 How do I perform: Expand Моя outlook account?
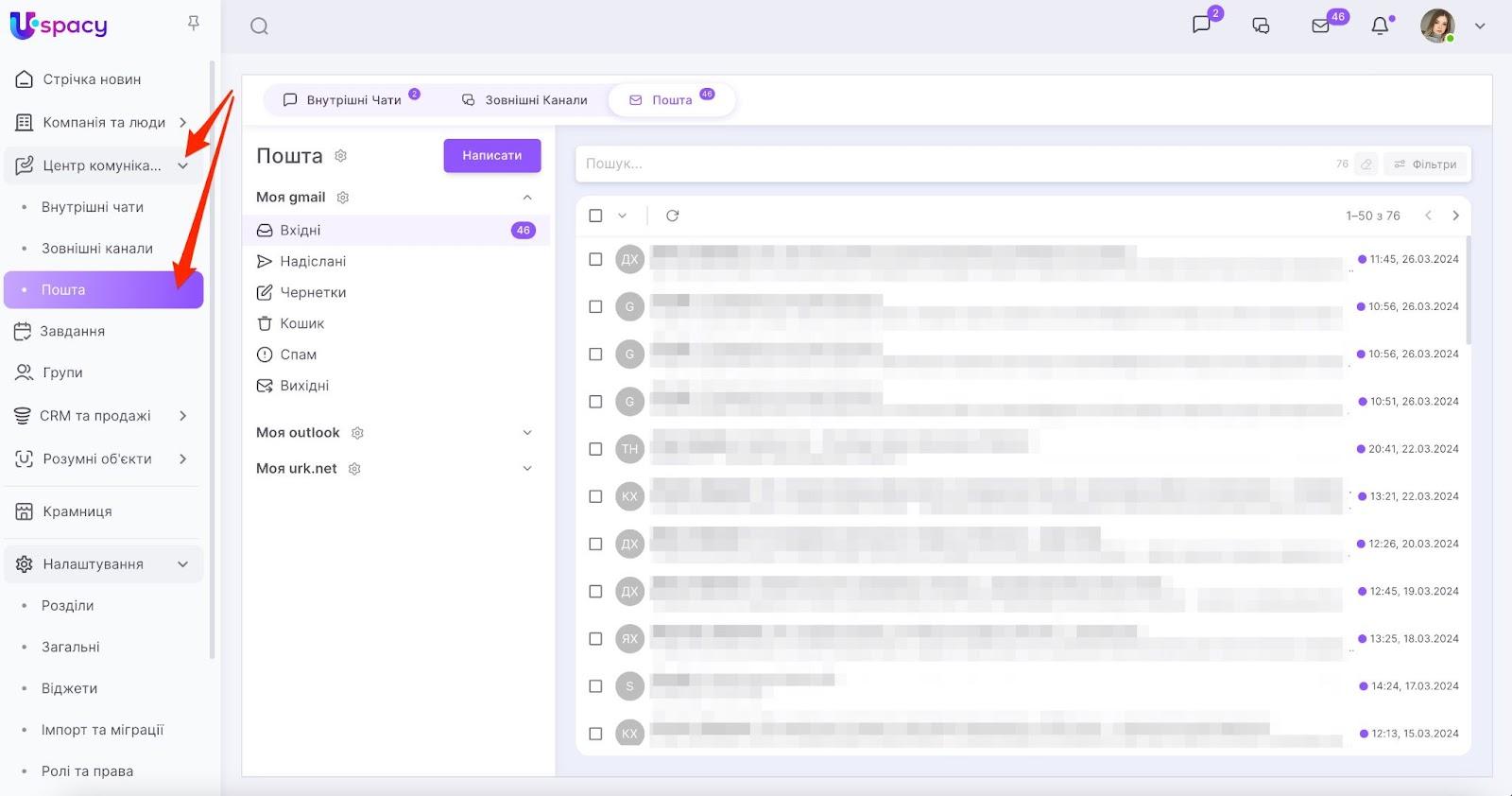click(x=527, y=433)
